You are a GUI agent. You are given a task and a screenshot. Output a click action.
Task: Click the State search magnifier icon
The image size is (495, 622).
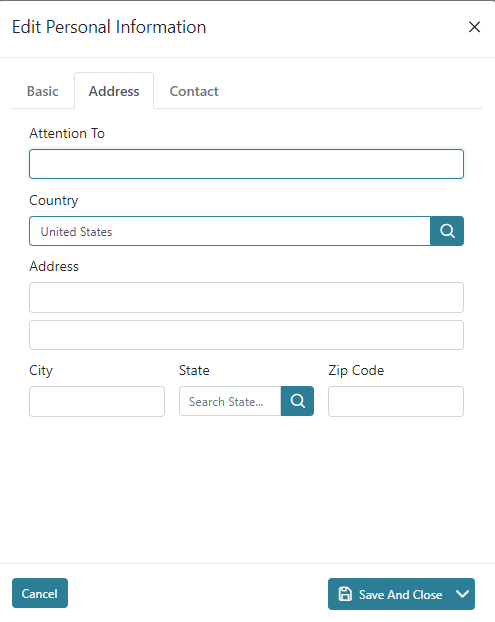click(x=297, y=401)
